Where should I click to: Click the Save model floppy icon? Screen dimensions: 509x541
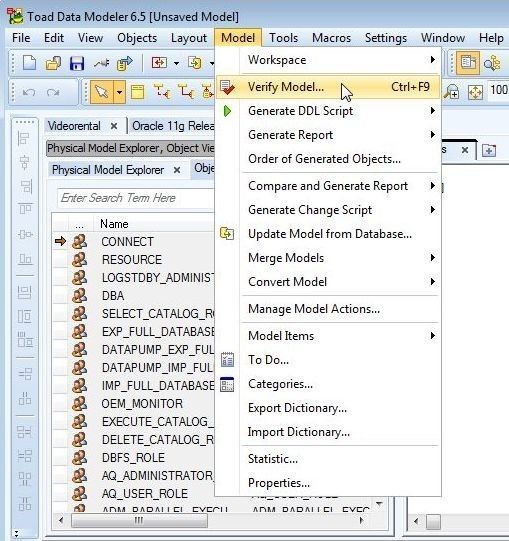point(77,63)
